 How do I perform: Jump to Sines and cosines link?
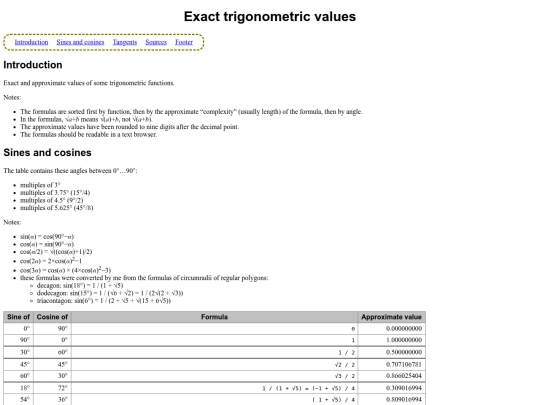(x=80, y=42)
